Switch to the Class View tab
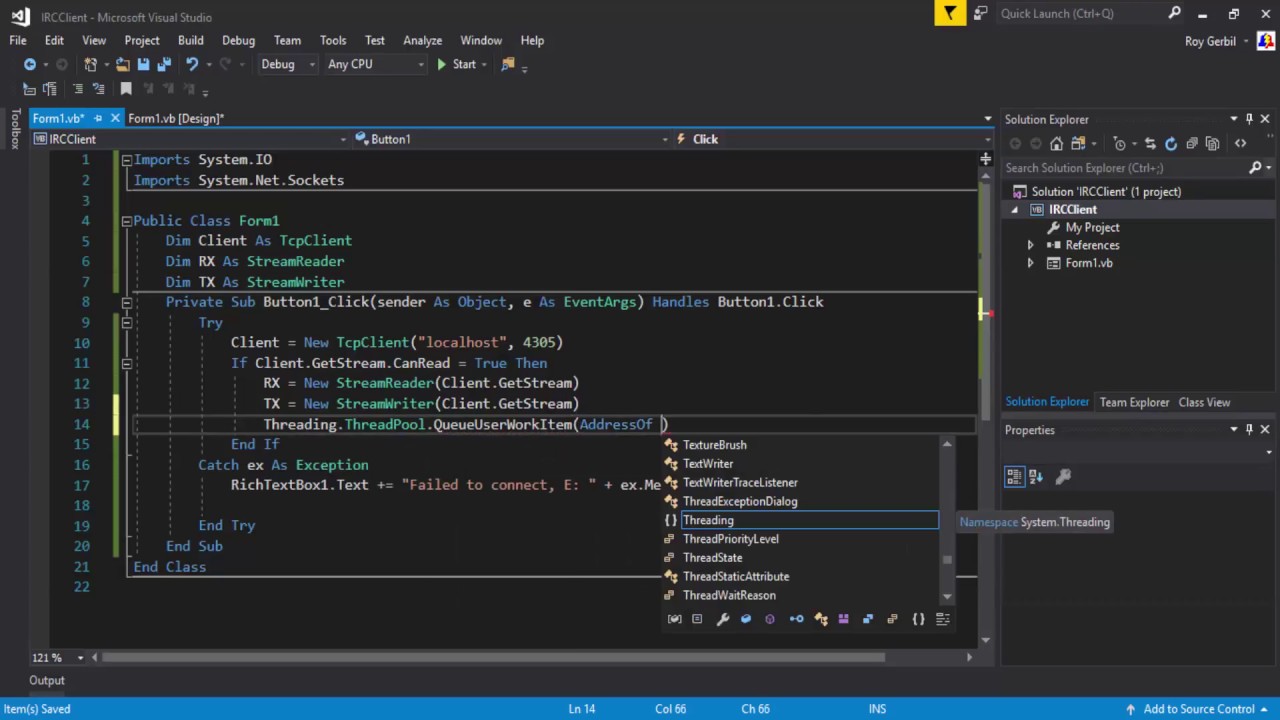This screenshot has width=1280, height=720. click(x=1204, y=402)
